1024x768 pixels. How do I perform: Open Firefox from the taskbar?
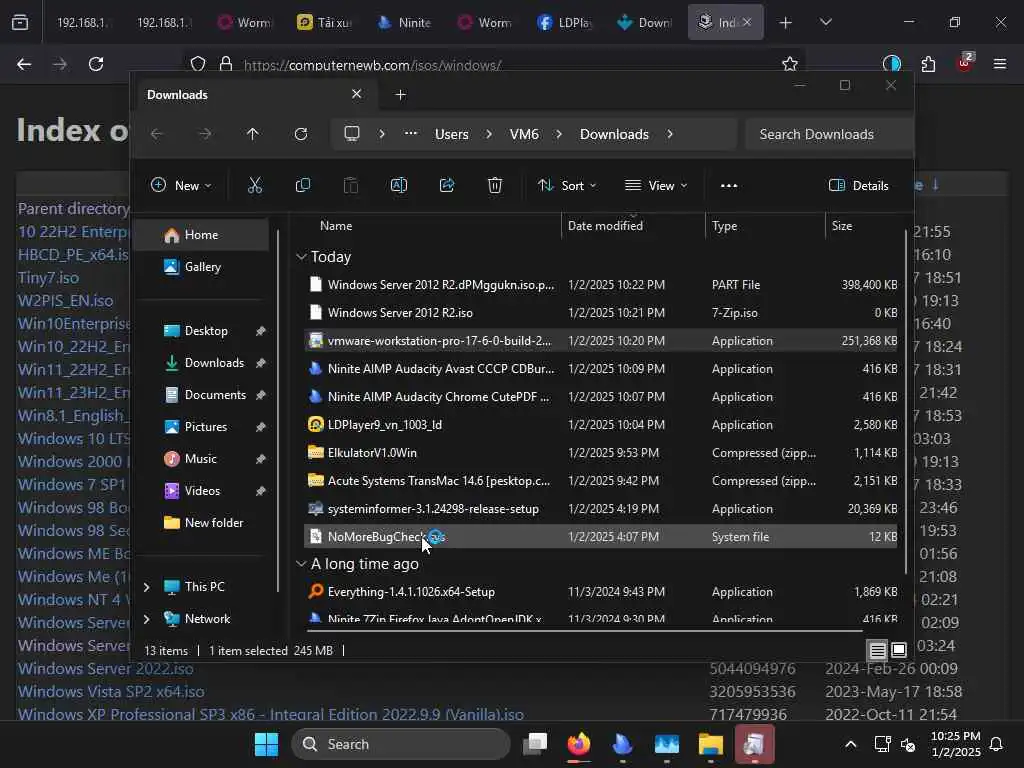coord(579,744)
